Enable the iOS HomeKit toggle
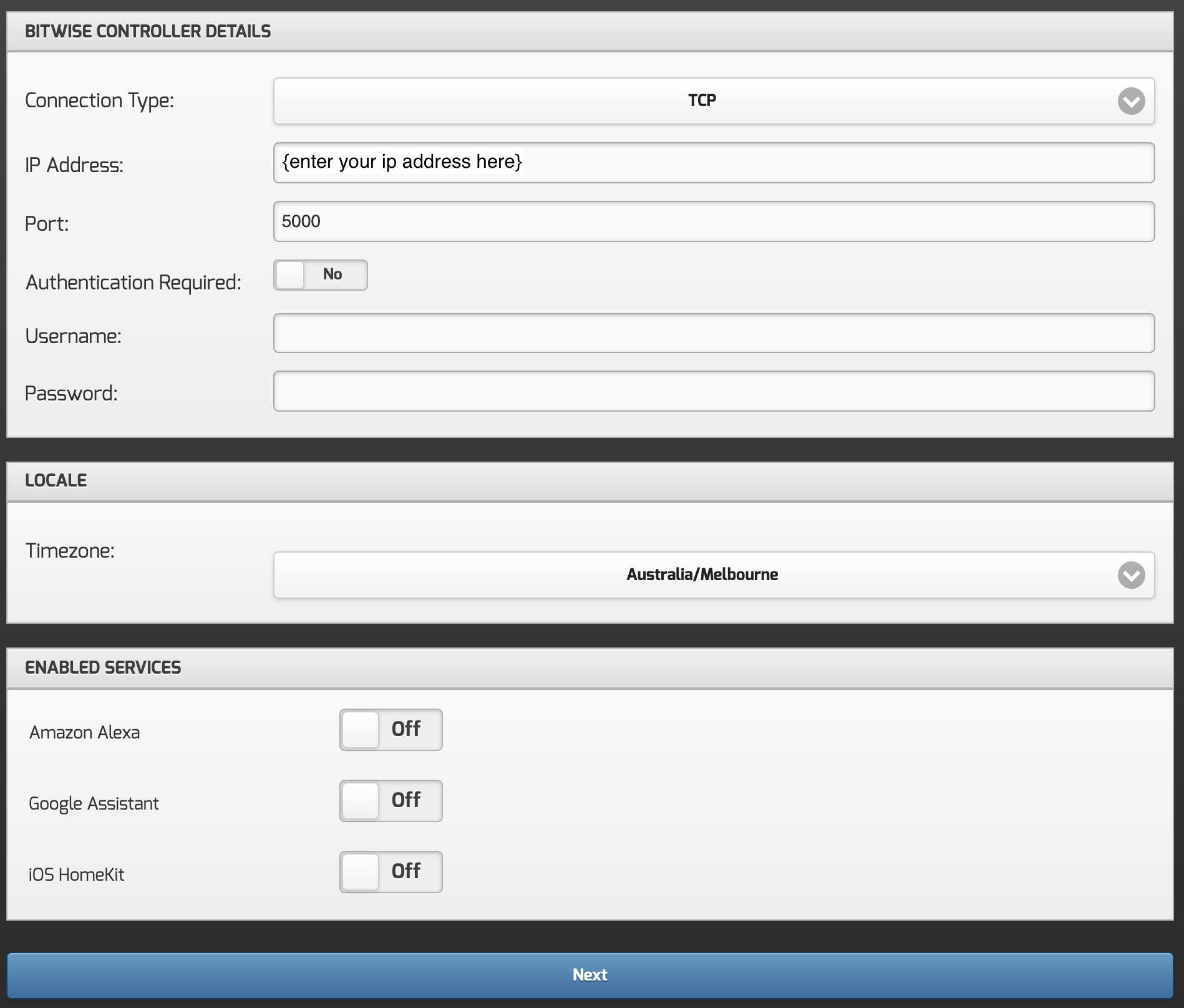 (x=391, y=872)
